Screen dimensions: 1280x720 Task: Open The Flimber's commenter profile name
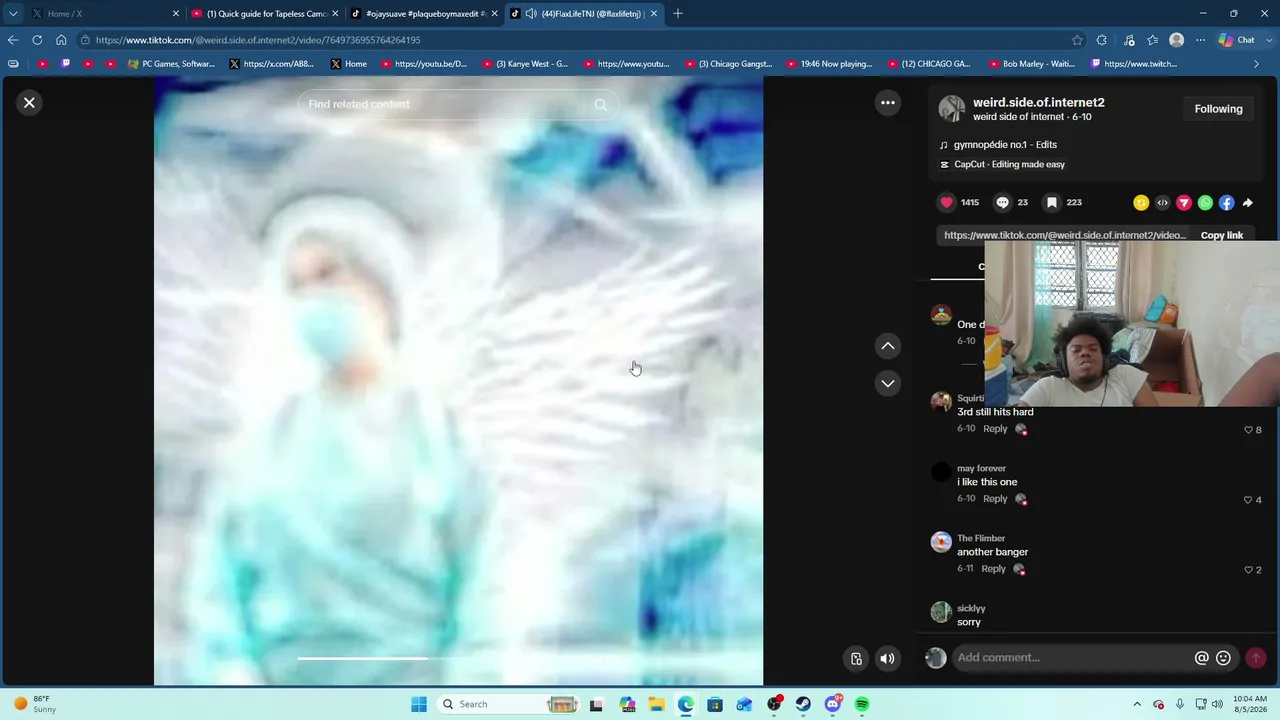[981, 538]
